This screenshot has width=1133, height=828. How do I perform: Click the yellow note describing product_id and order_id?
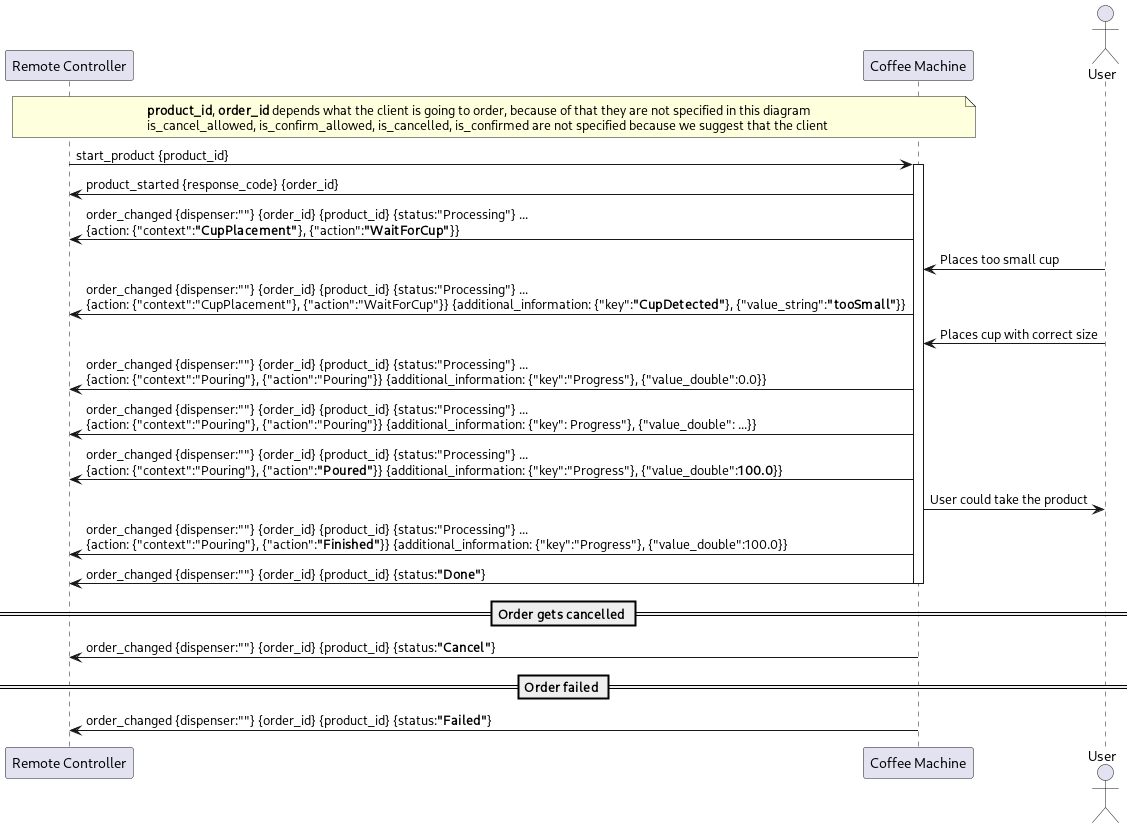(490, 117)
